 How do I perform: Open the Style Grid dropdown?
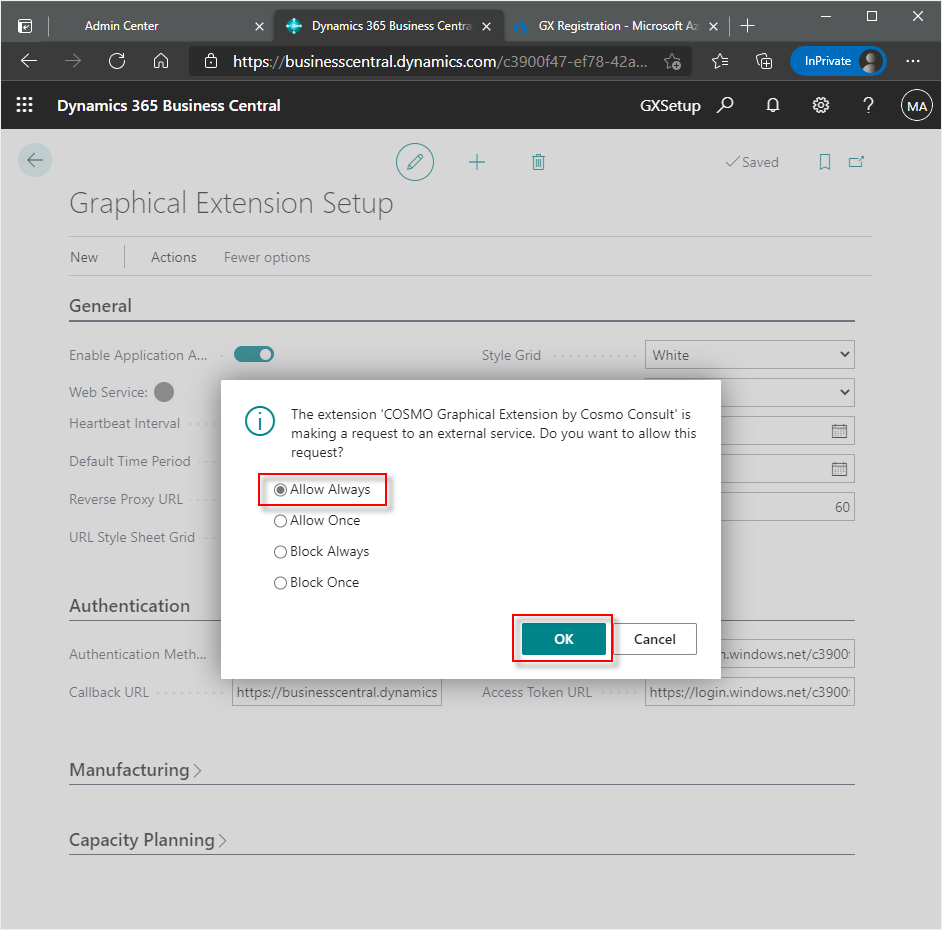point(749,355)
